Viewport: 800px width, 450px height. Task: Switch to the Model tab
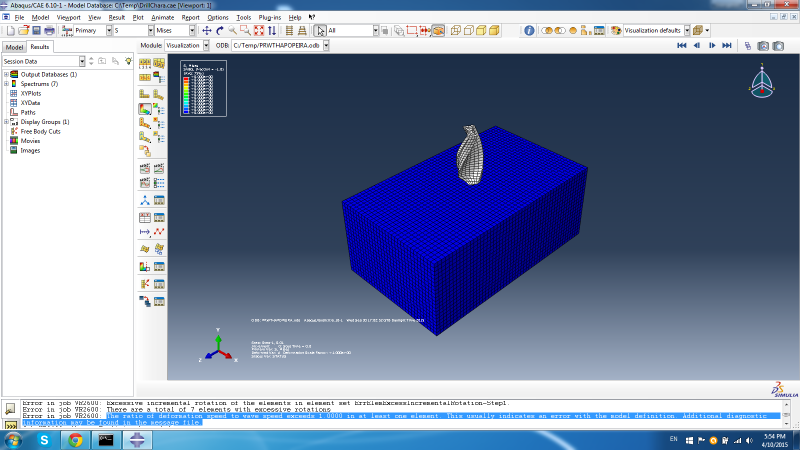(14, 47)
